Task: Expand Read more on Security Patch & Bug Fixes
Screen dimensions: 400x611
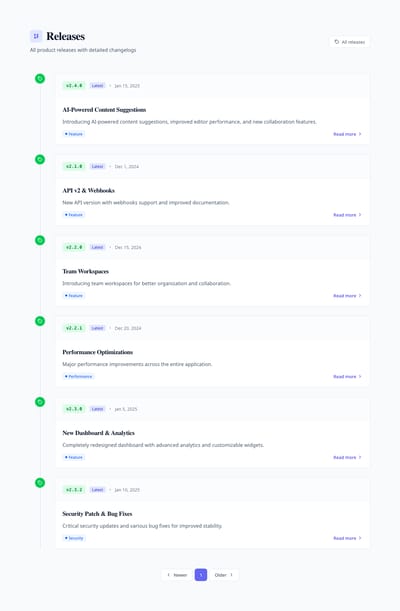Action: tap(347, 538)
